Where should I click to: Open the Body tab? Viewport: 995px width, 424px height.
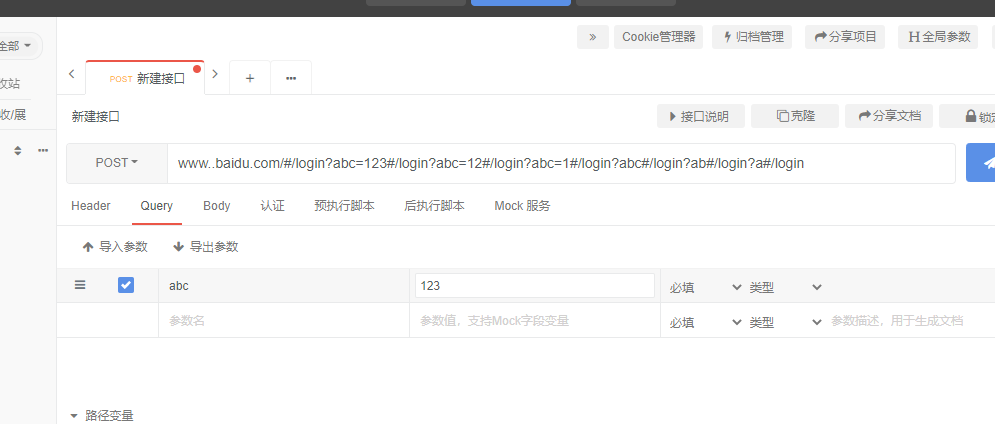pos(216,206)
